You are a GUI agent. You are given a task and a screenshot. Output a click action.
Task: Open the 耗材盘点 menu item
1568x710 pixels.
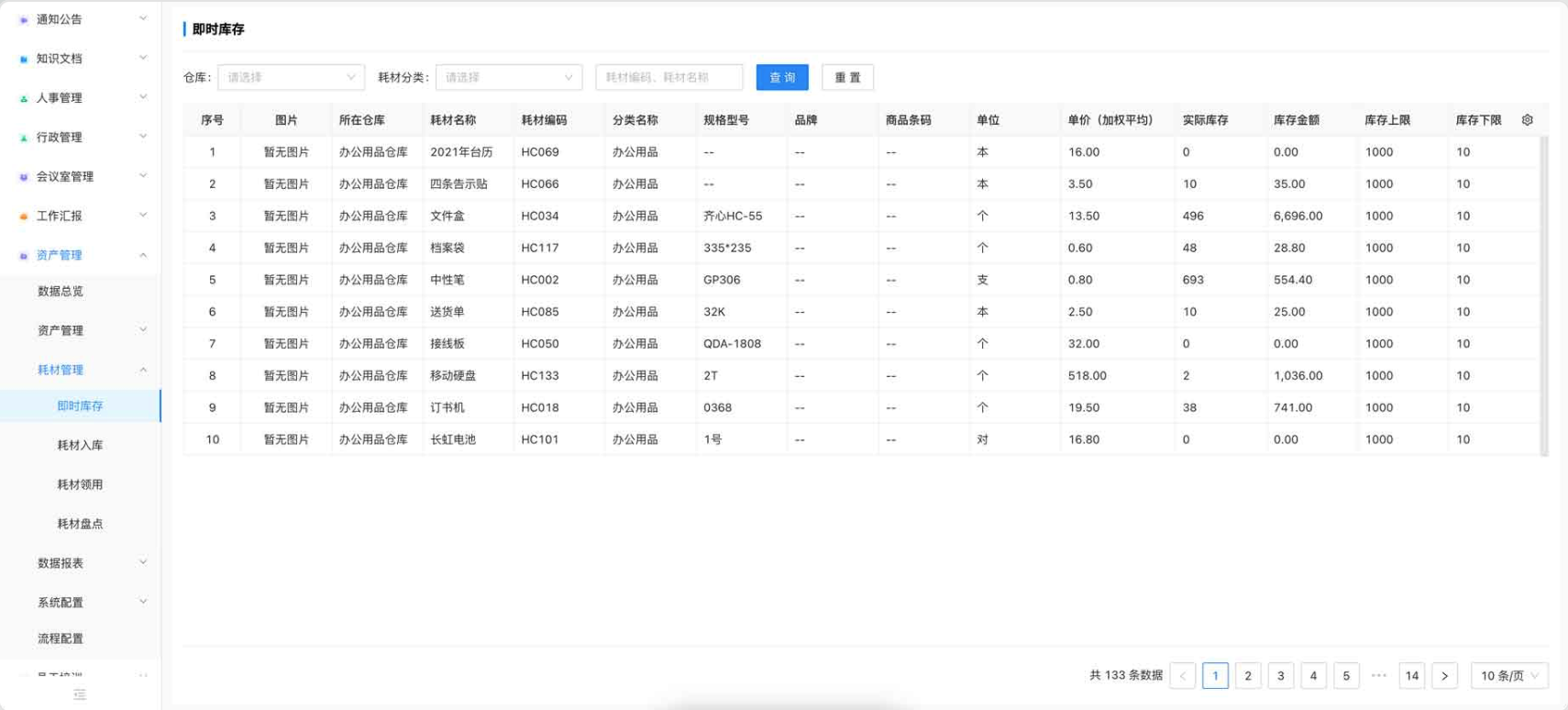81,524
